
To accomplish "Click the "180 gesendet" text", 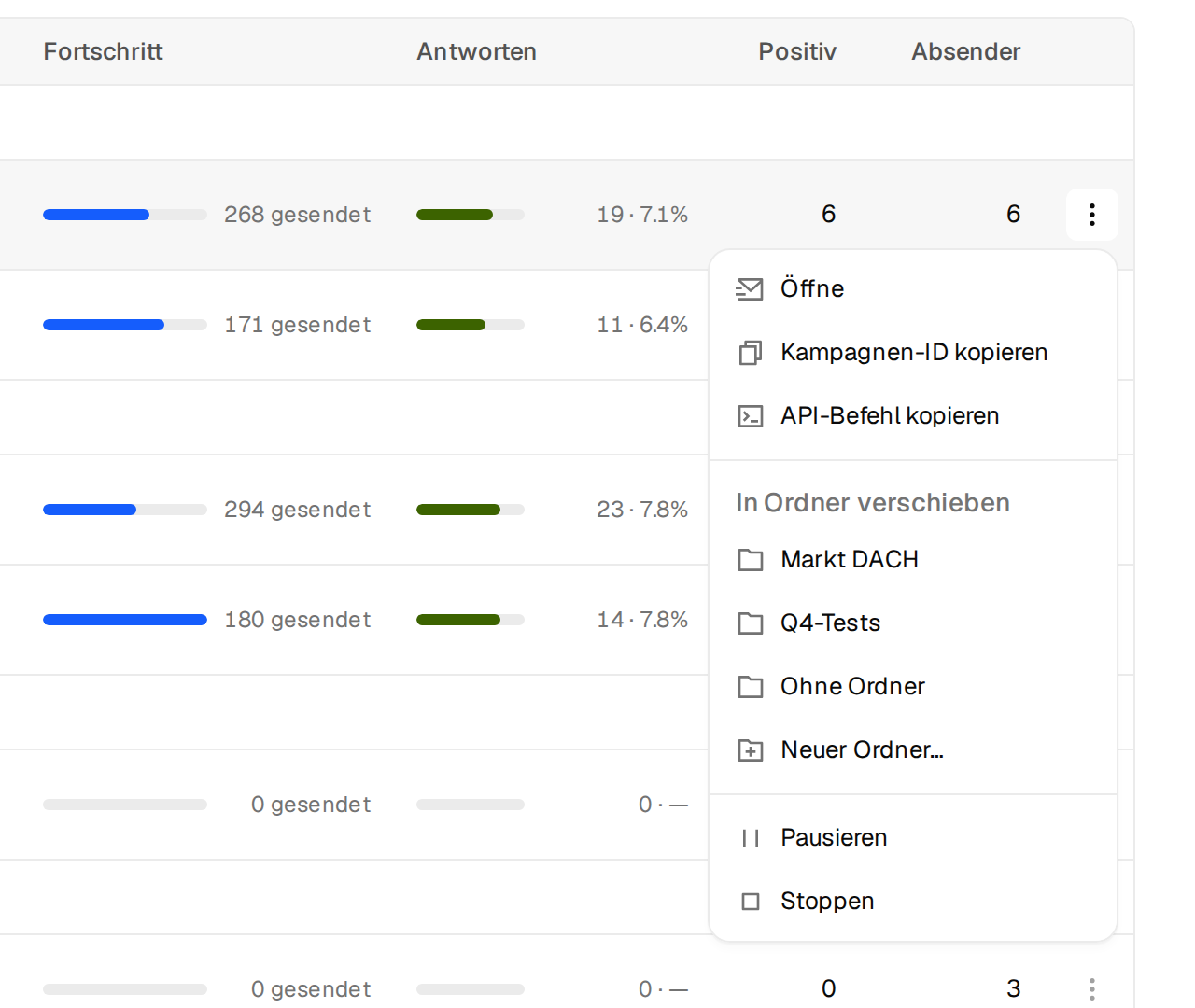I will coord(298,620).
